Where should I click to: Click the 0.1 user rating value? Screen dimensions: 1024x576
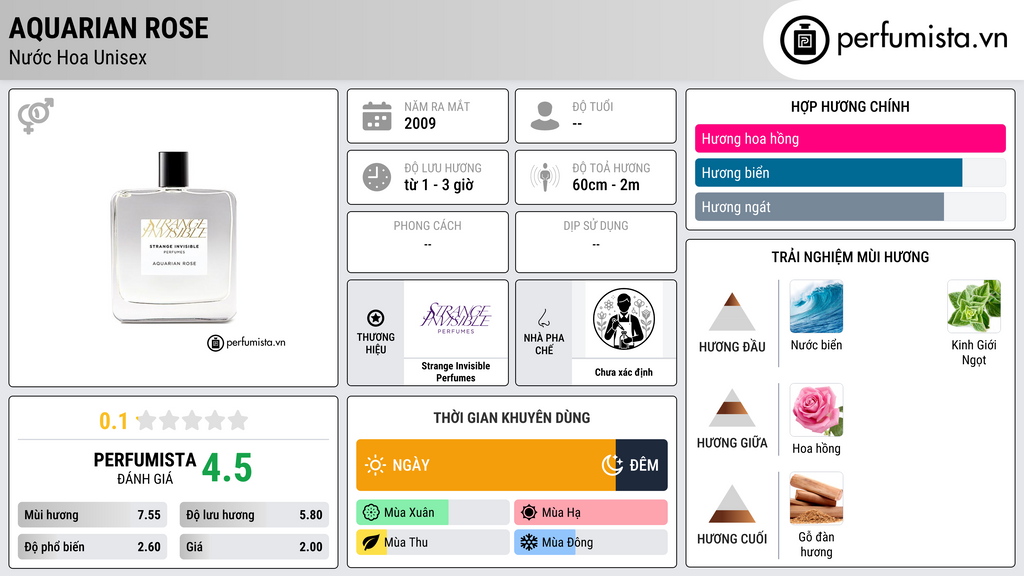tap(113, 421)
